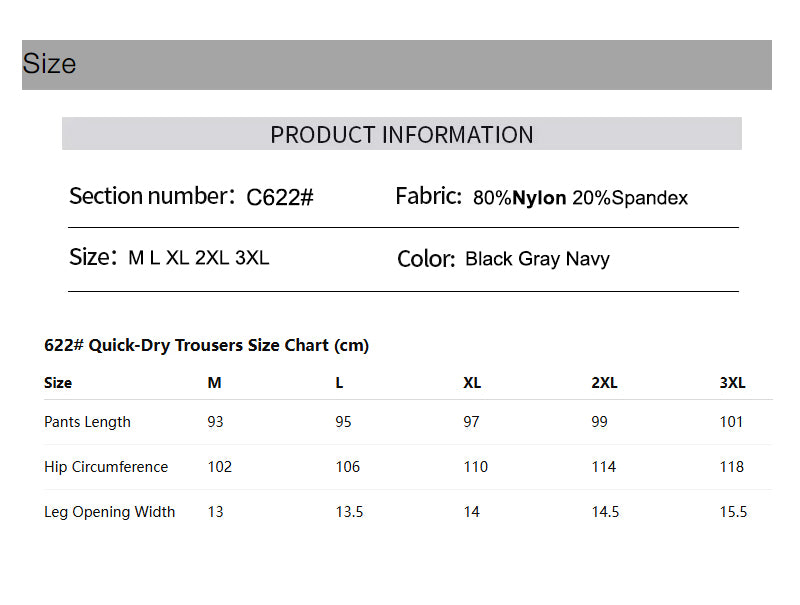Click the Black Gray Navy color text
Image resolution: width=800 pixels, height=605 pixels.
[x=537, y=259]
